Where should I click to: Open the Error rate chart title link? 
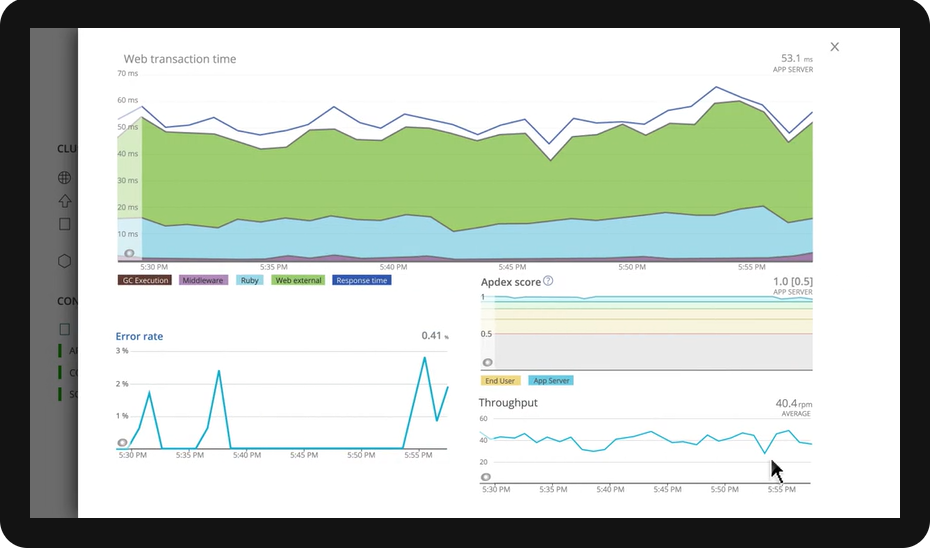point(139,336)
